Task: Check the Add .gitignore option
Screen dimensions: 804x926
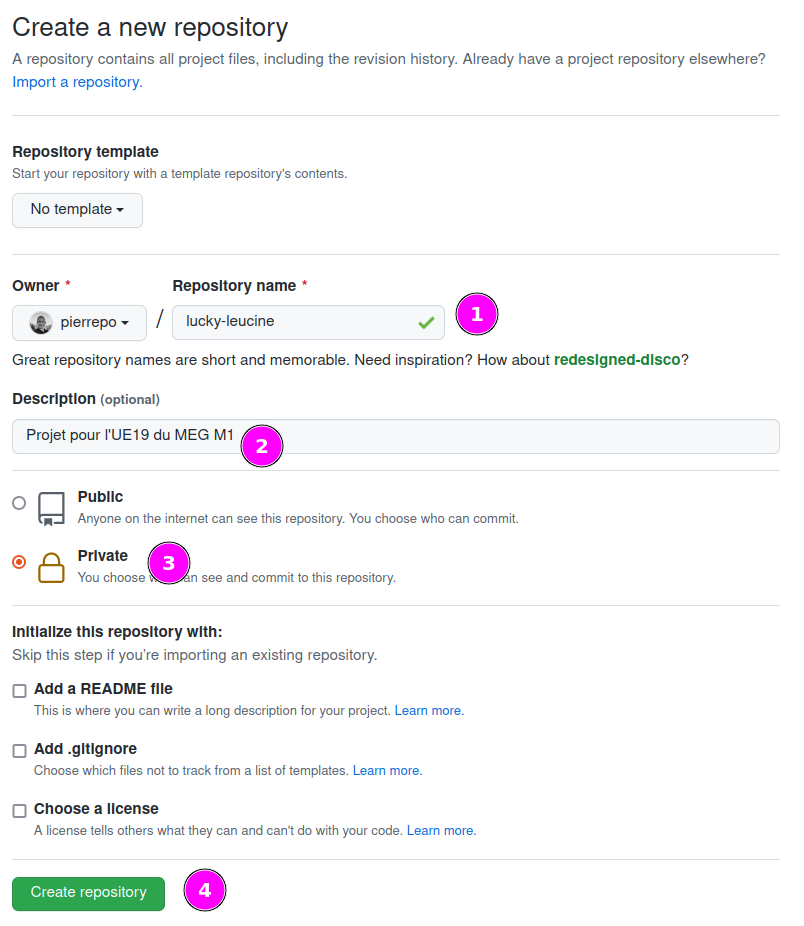Action: coord(19,751)
